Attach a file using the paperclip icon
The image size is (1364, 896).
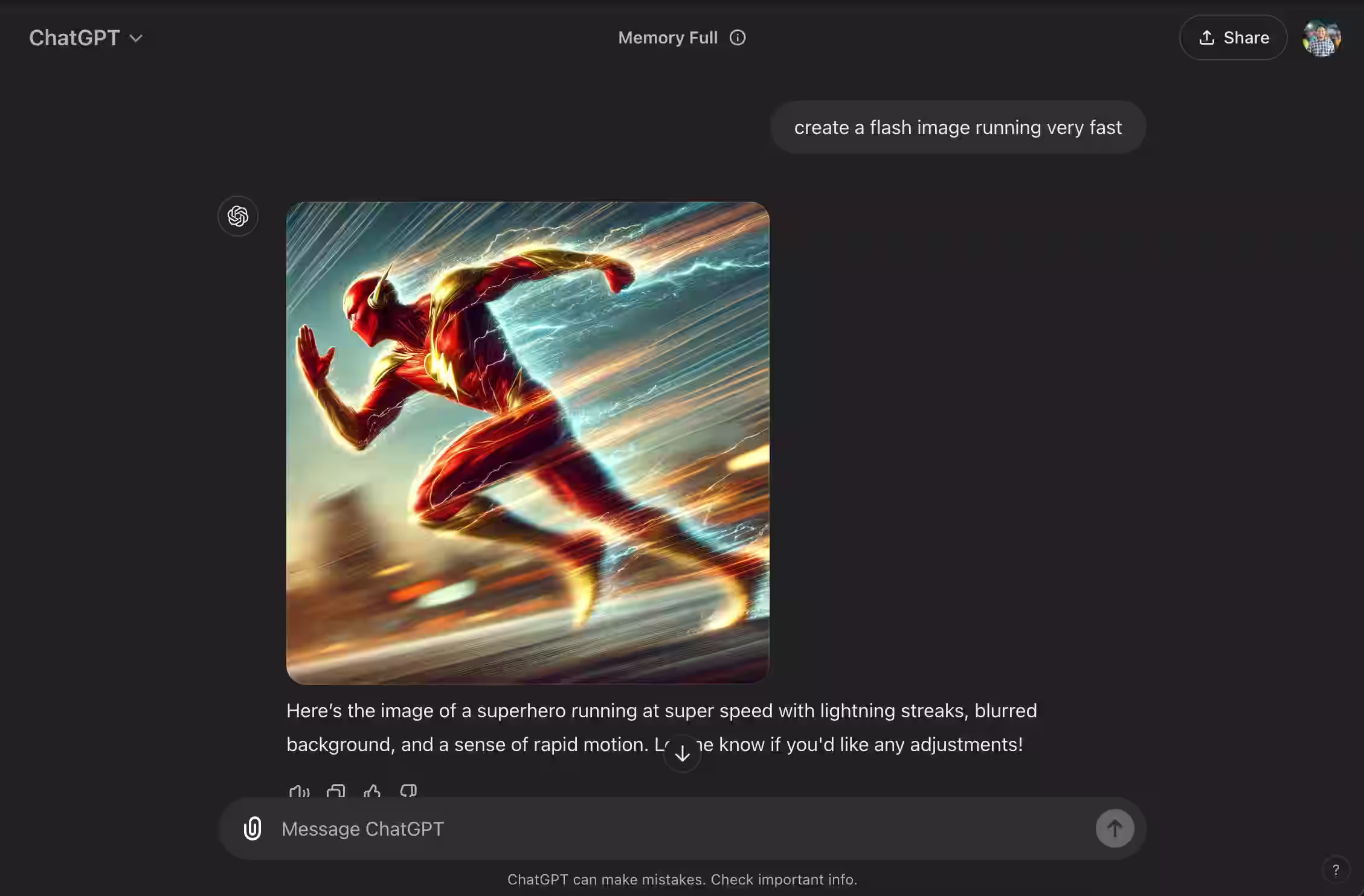click(252, 828)
